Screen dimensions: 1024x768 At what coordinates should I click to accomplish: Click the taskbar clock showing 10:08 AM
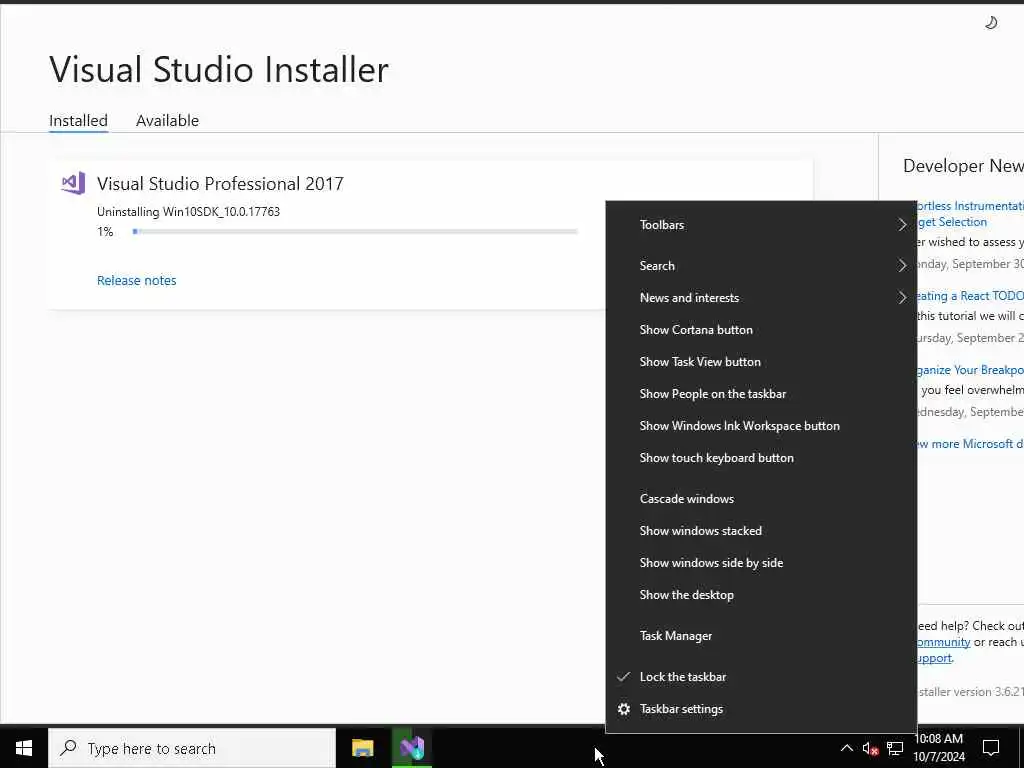[x=939, y=748]
